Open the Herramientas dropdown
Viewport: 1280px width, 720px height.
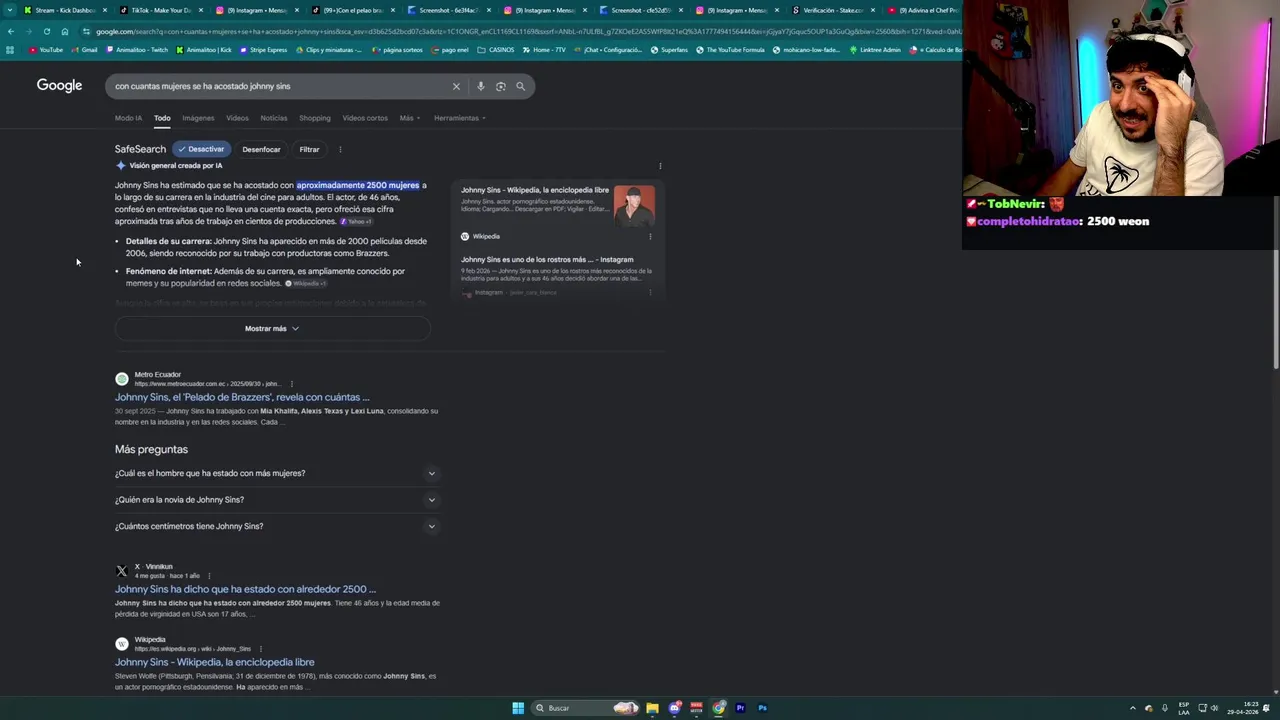coord(460,118)
